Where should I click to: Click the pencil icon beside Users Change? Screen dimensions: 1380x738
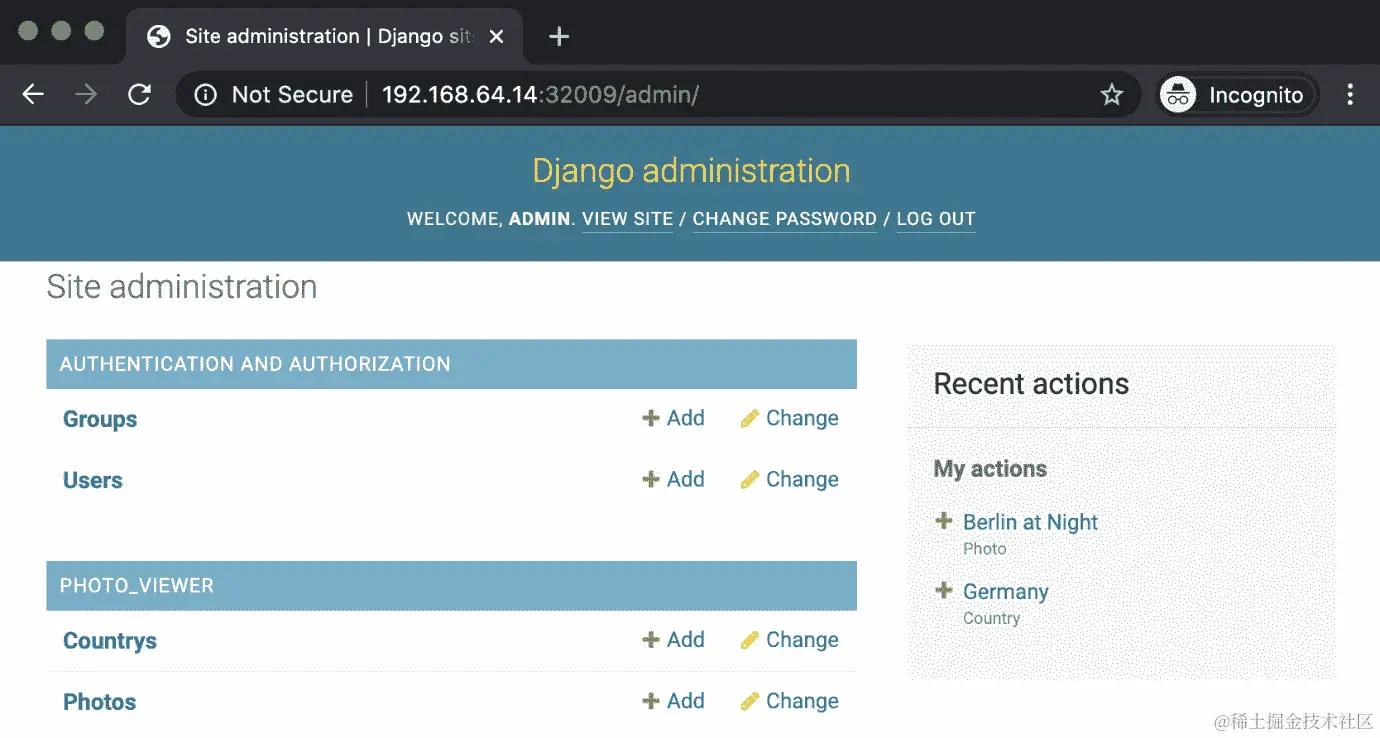pyautogui.click(x=750, y=479)
